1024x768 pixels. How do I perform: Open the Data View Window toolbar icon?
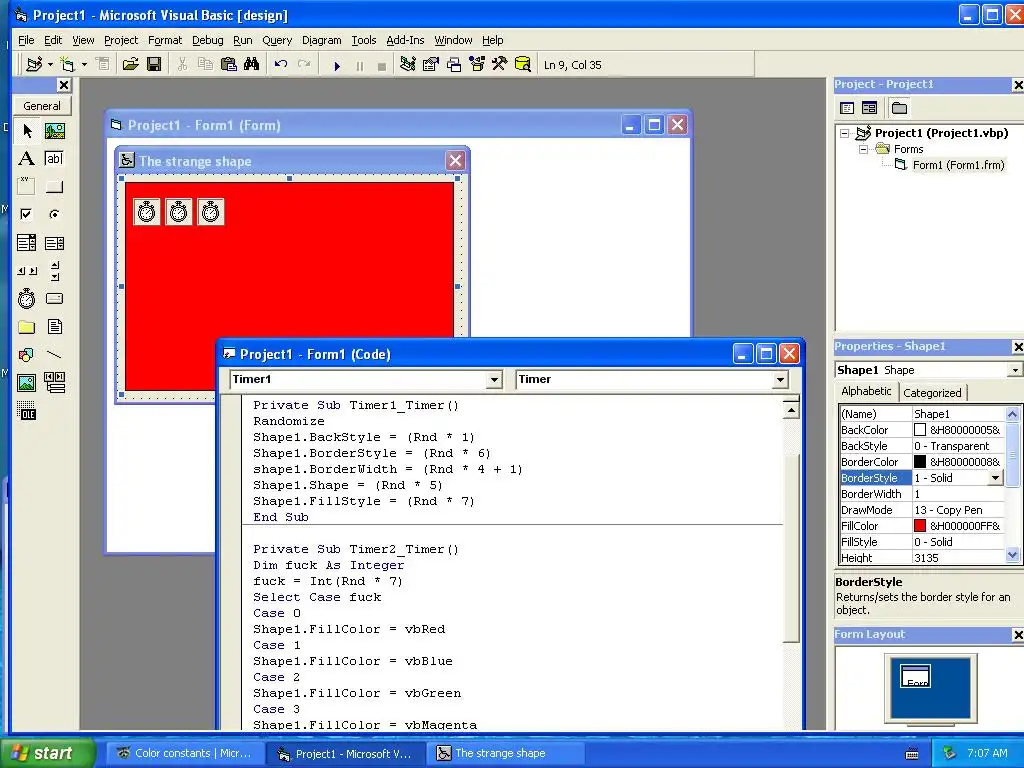(522, 64)
